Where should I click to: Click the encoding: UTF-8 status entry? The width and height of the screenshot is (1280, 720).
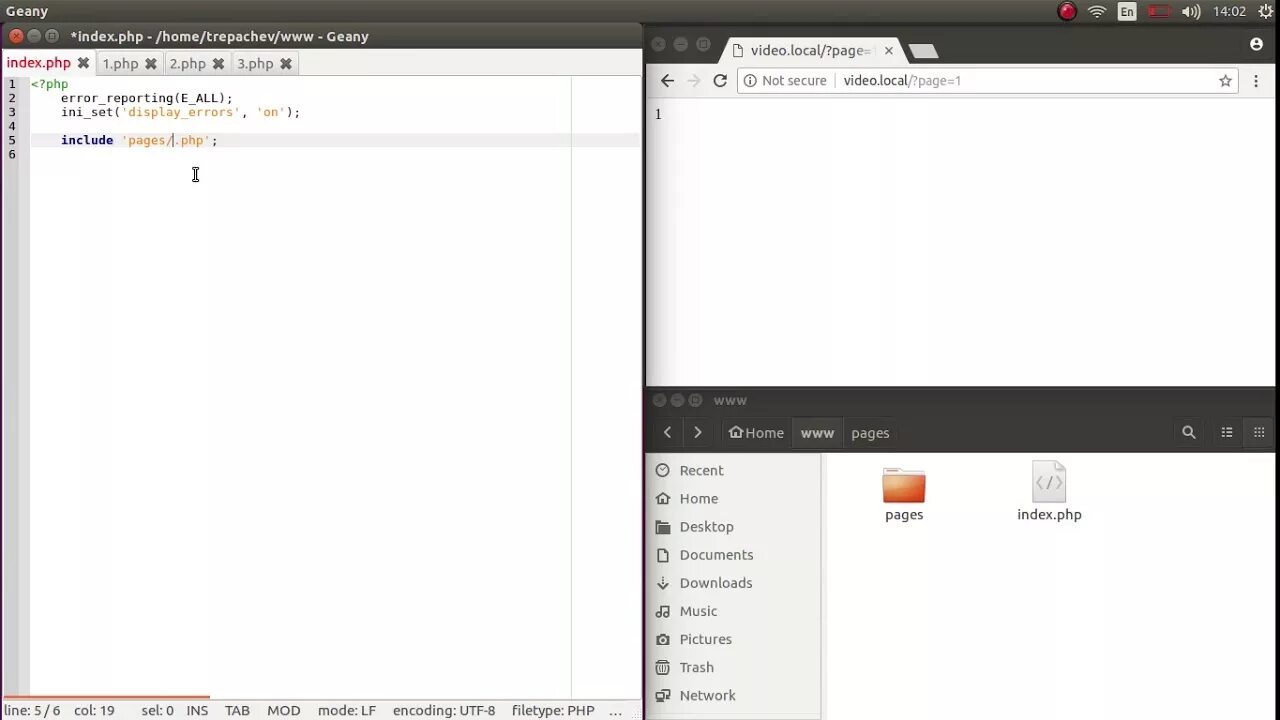pos(444,710)
